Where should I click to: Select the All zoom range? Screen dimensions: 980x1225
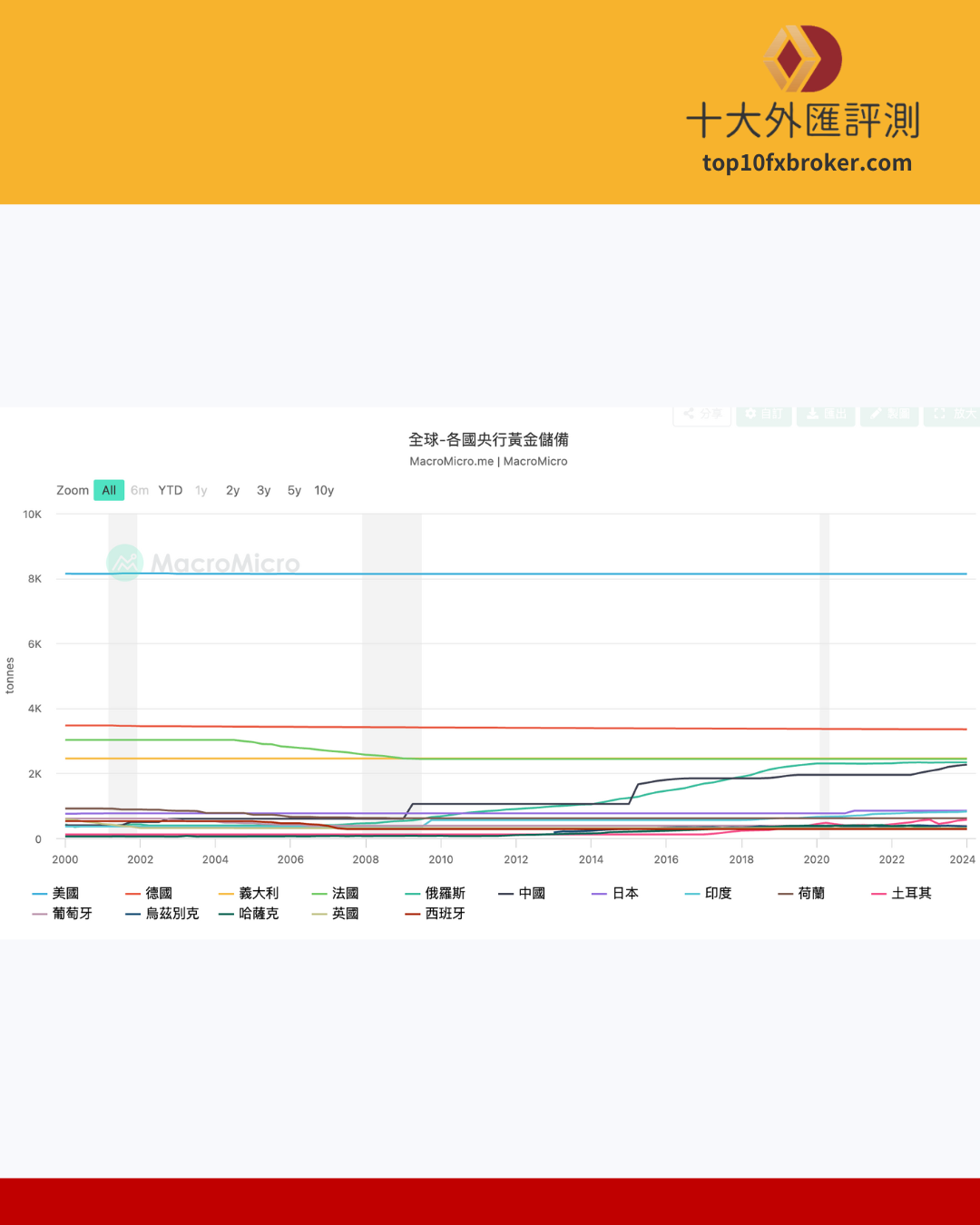tap(109, 490)
